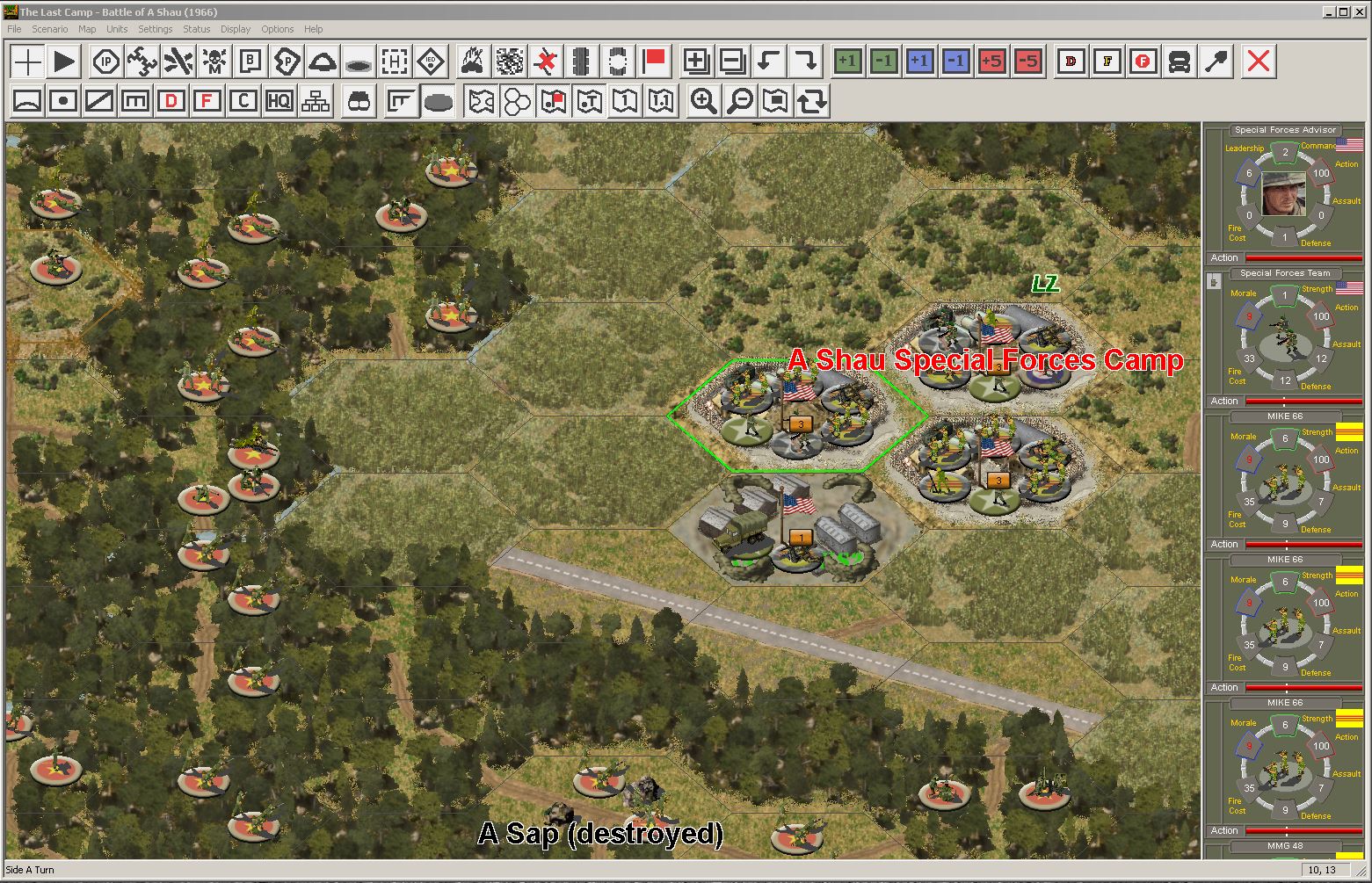Zoom in with magnifier plus icon

[703, 101]
